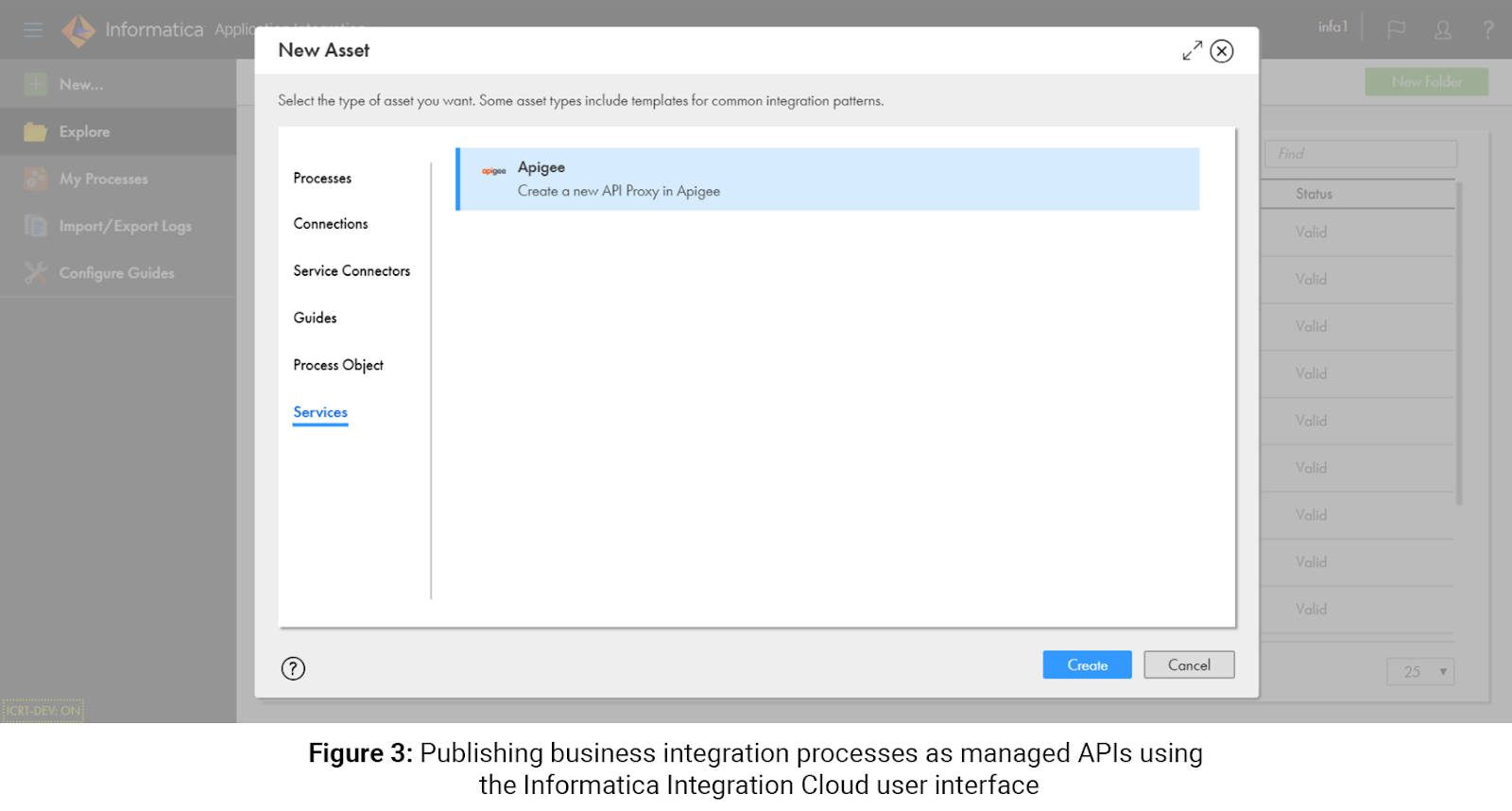Select the Process Object category

tap(338, 365)
